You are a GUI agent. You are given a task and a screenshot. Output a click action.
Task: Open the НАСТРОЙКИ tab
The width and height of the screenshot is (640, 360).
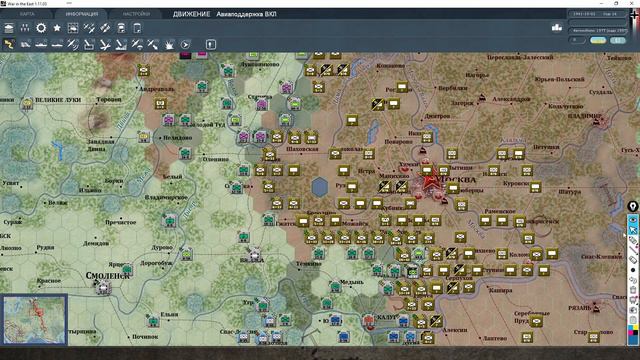point(136,14)
